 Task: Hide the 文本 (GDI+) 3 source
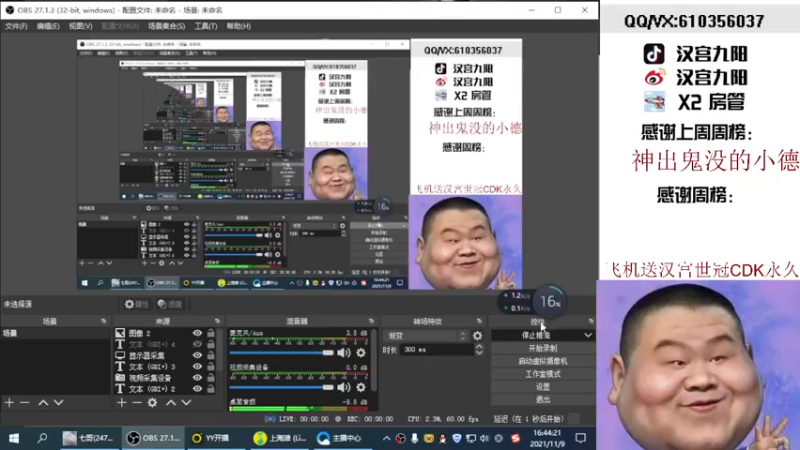197,366
